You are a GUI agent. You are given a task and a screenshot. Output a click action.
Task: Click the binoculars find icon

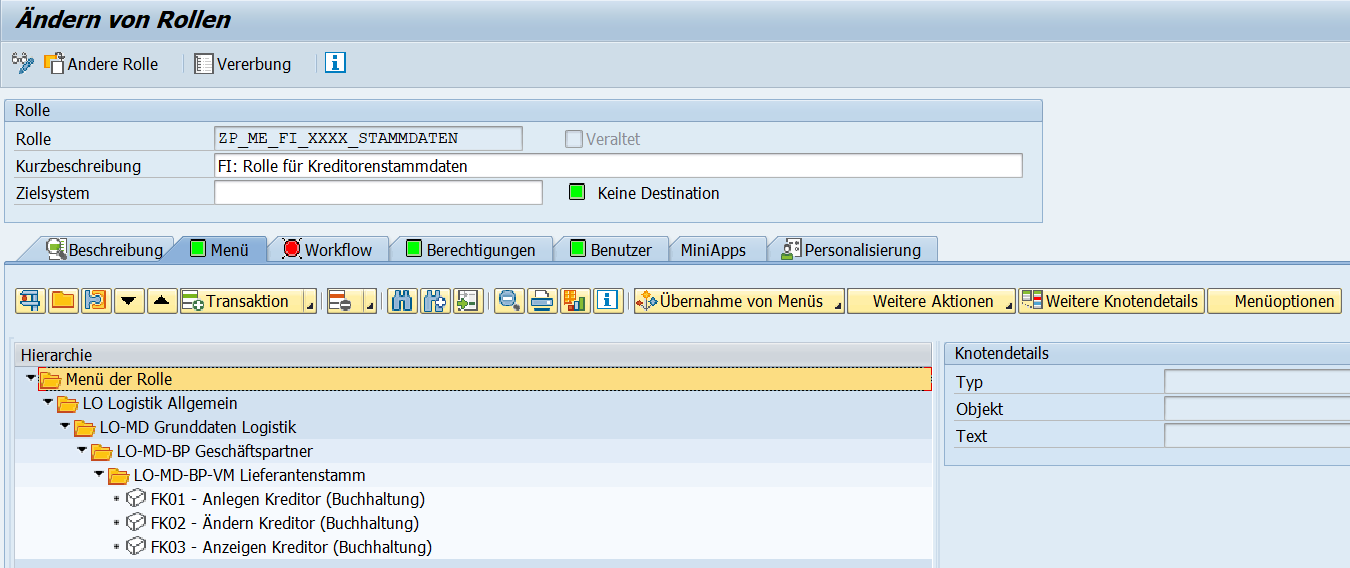tap(402, 301)
